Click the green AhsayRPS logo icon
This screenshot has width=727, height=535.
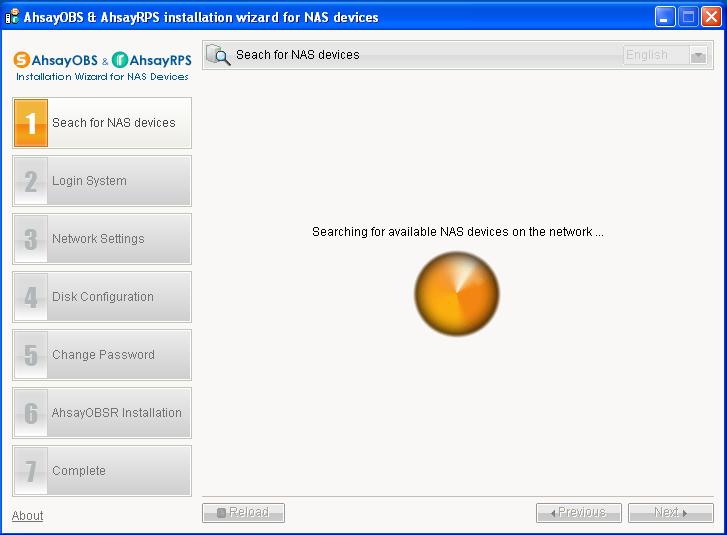pyautogui.click(x=120, y=60)
